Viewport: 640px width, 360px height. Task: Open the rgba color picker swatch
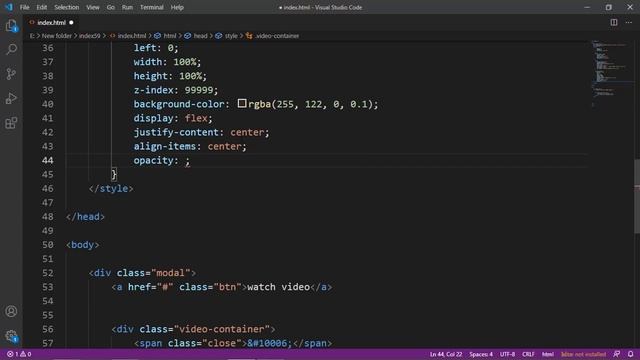click(242, 103)
